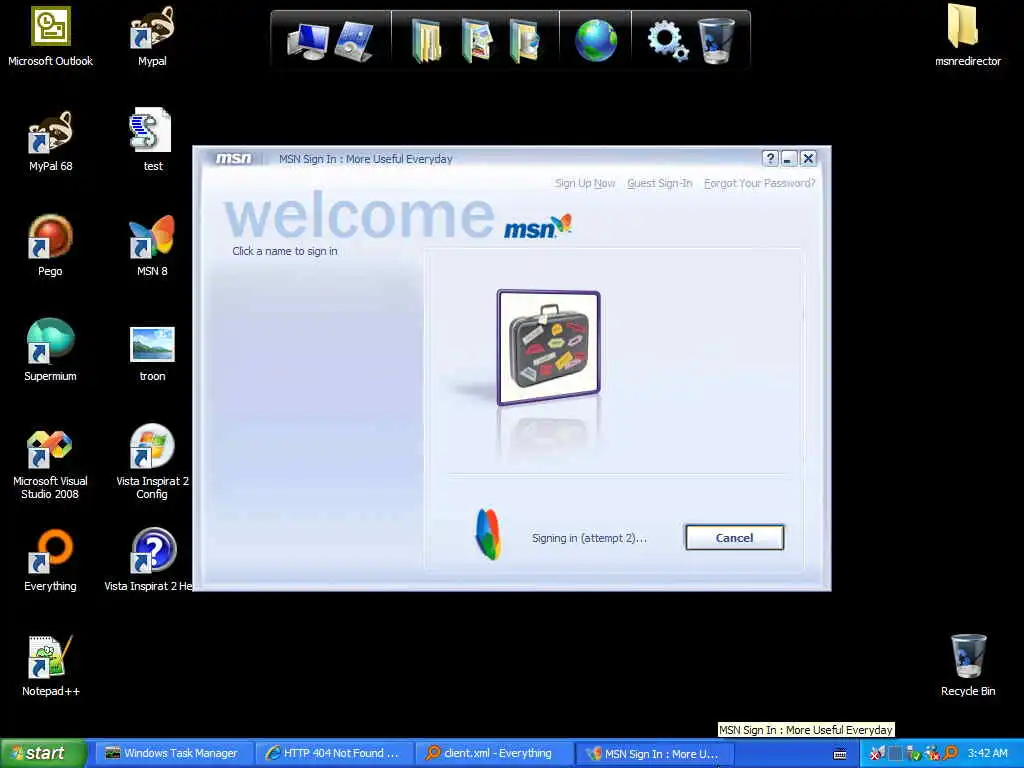
Task: Click the 'Click a name to sign in' text
Action: (285, 251)
